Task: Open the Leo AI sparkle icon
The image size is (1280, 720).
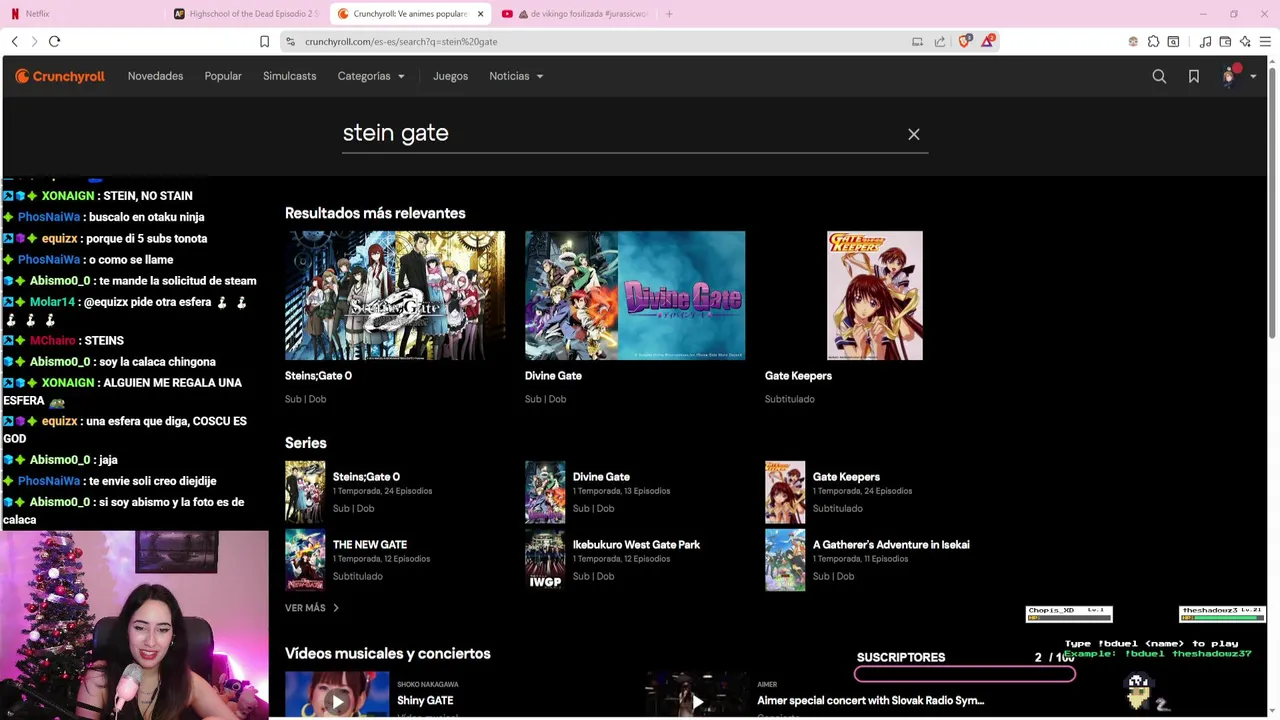Action: (1245, 42)
